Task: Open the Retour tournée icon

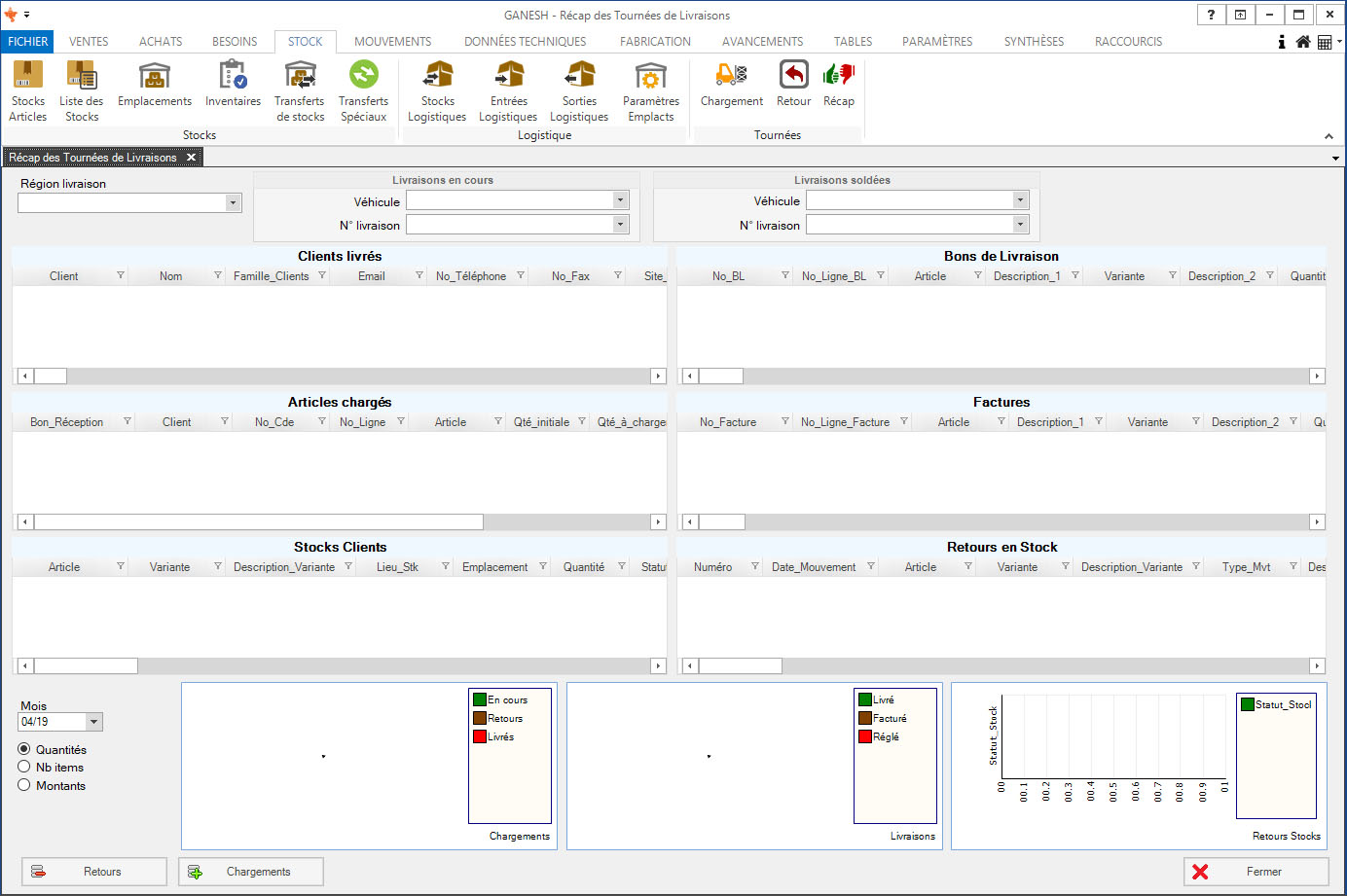Action: point(793,76)
